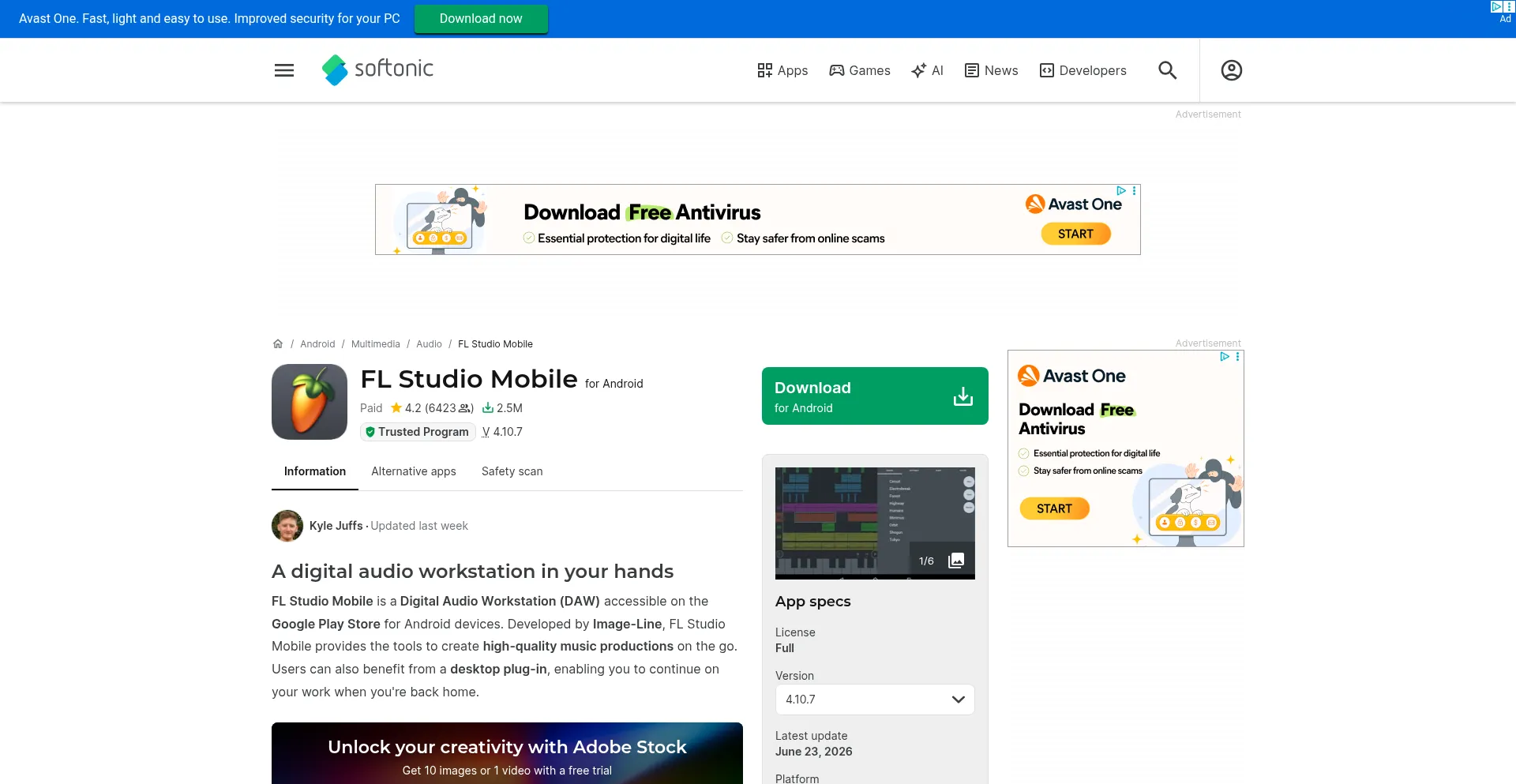Viewport: 1516px width, 784px height.
Task: Open Android breadcrumb link
Action: pyautogui.click(x=317, y=344)
